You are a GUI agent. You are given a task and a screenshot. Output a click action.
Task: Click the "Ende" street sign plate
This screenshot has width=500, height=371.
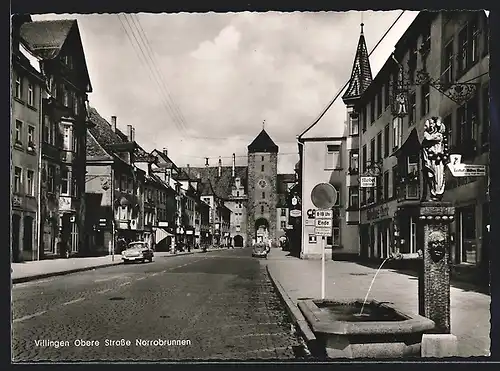[323, 222]
